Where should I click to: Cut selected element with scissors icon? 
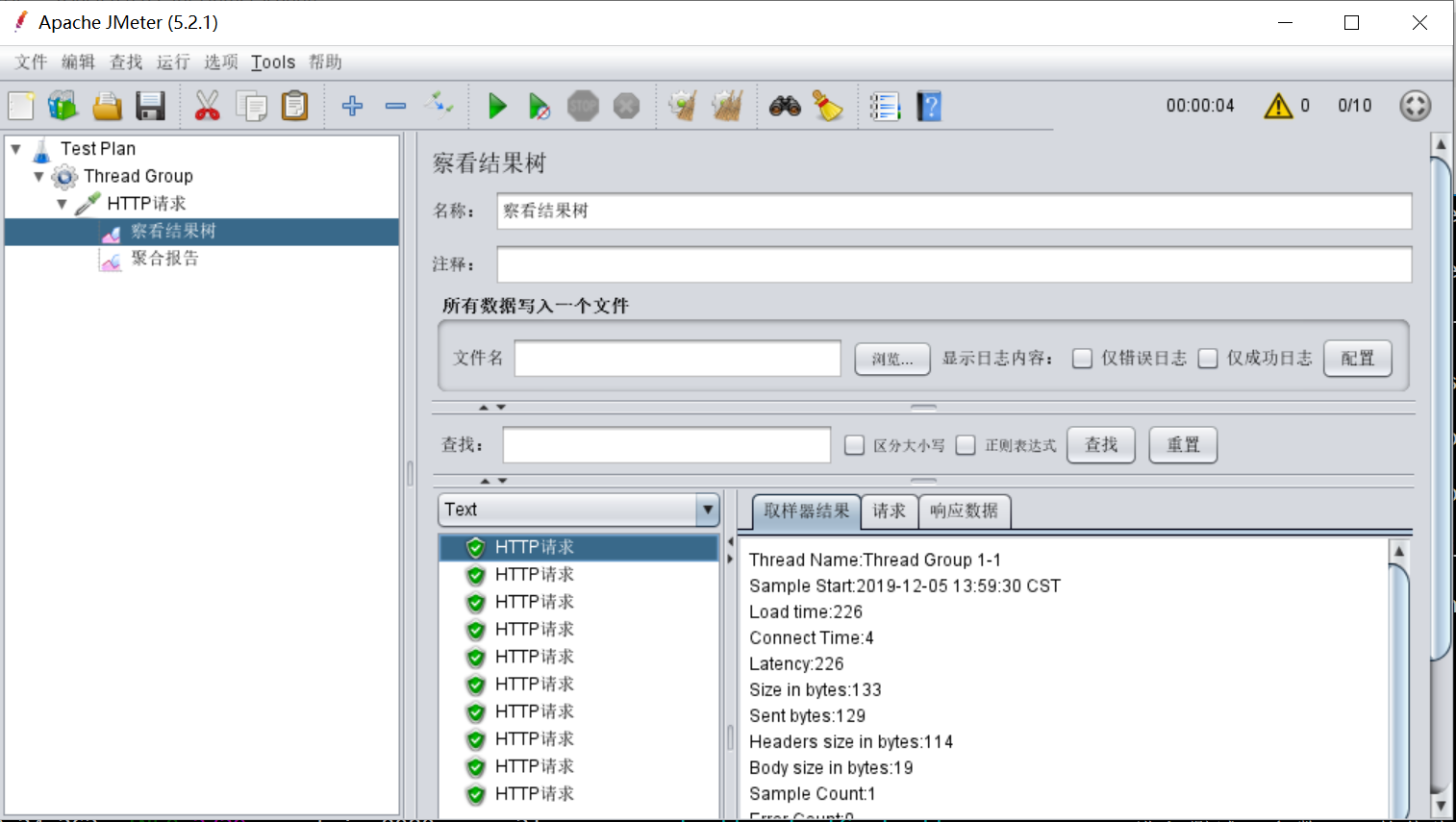(x=207, y=106)
